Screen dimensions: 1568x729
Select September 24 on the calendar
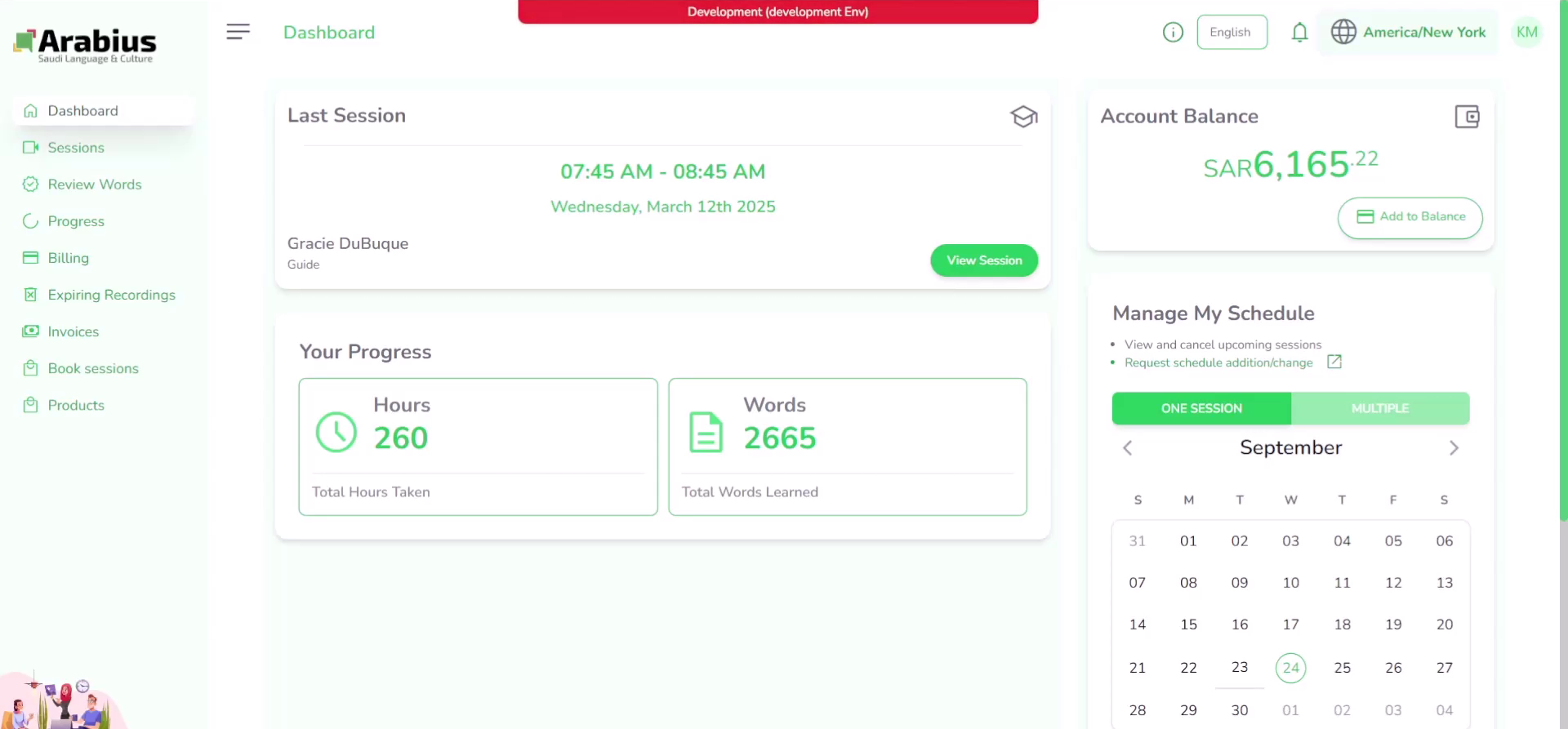(1290, 668)
